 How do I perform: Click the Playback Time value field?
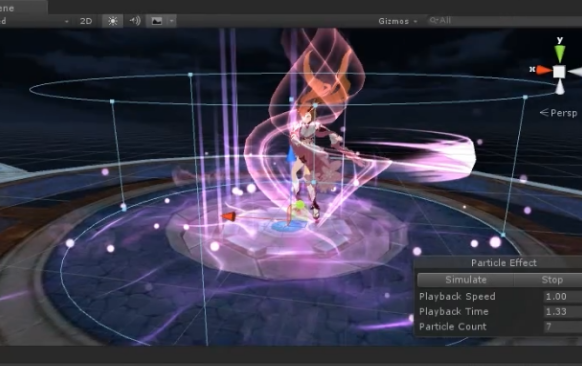[x=563, y=311]
